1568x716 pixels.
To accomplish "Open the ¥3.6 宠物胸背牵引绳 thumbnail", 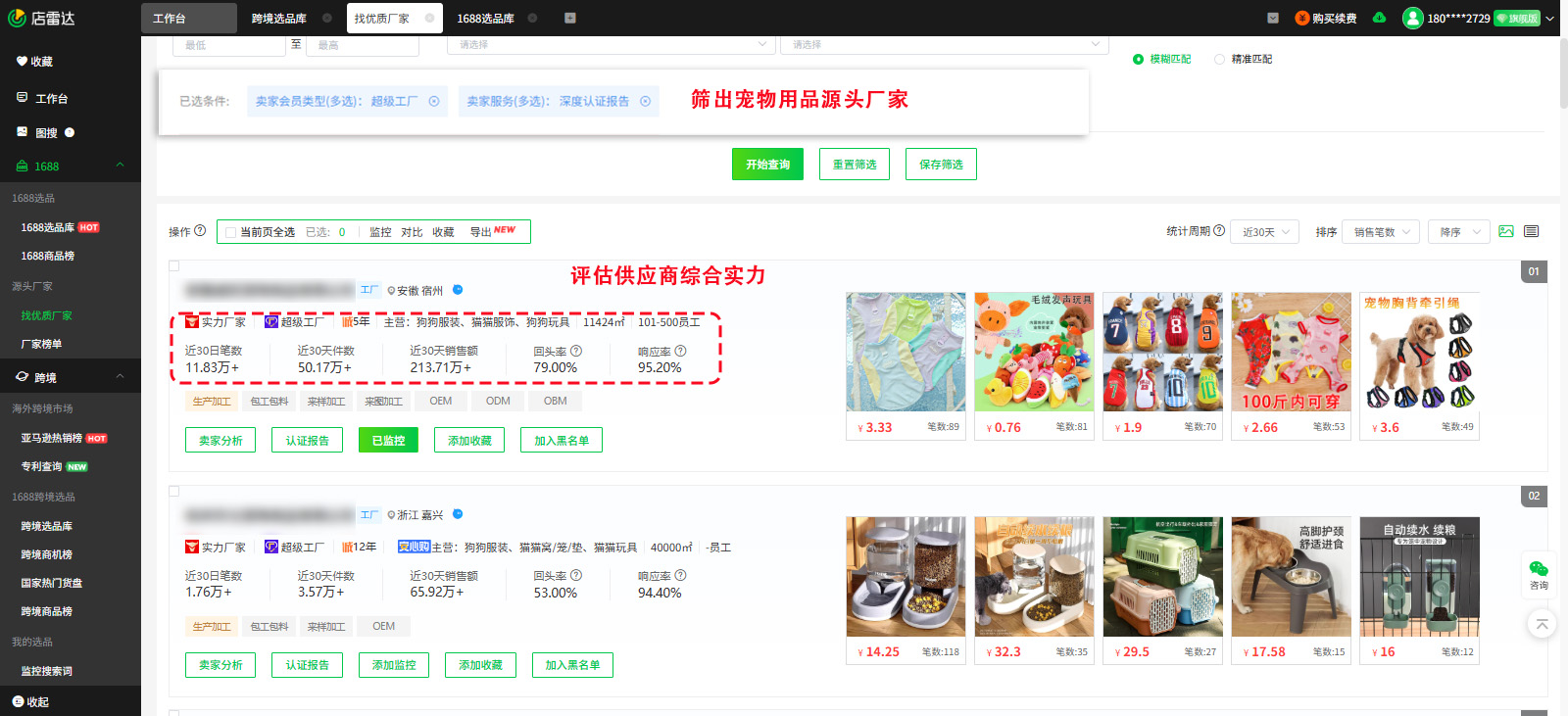I will click(1419, 352).
